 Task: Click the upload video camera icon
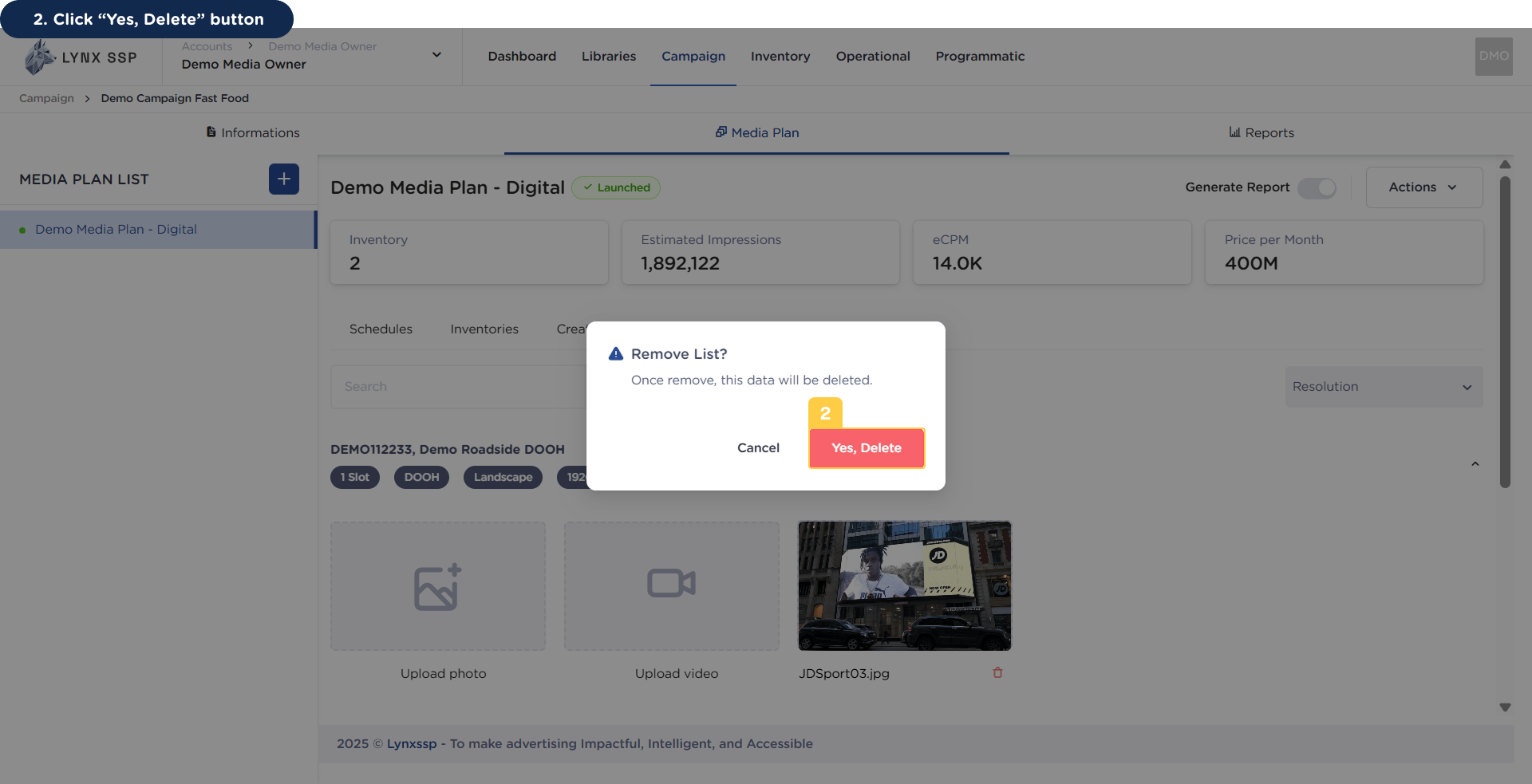672,583
